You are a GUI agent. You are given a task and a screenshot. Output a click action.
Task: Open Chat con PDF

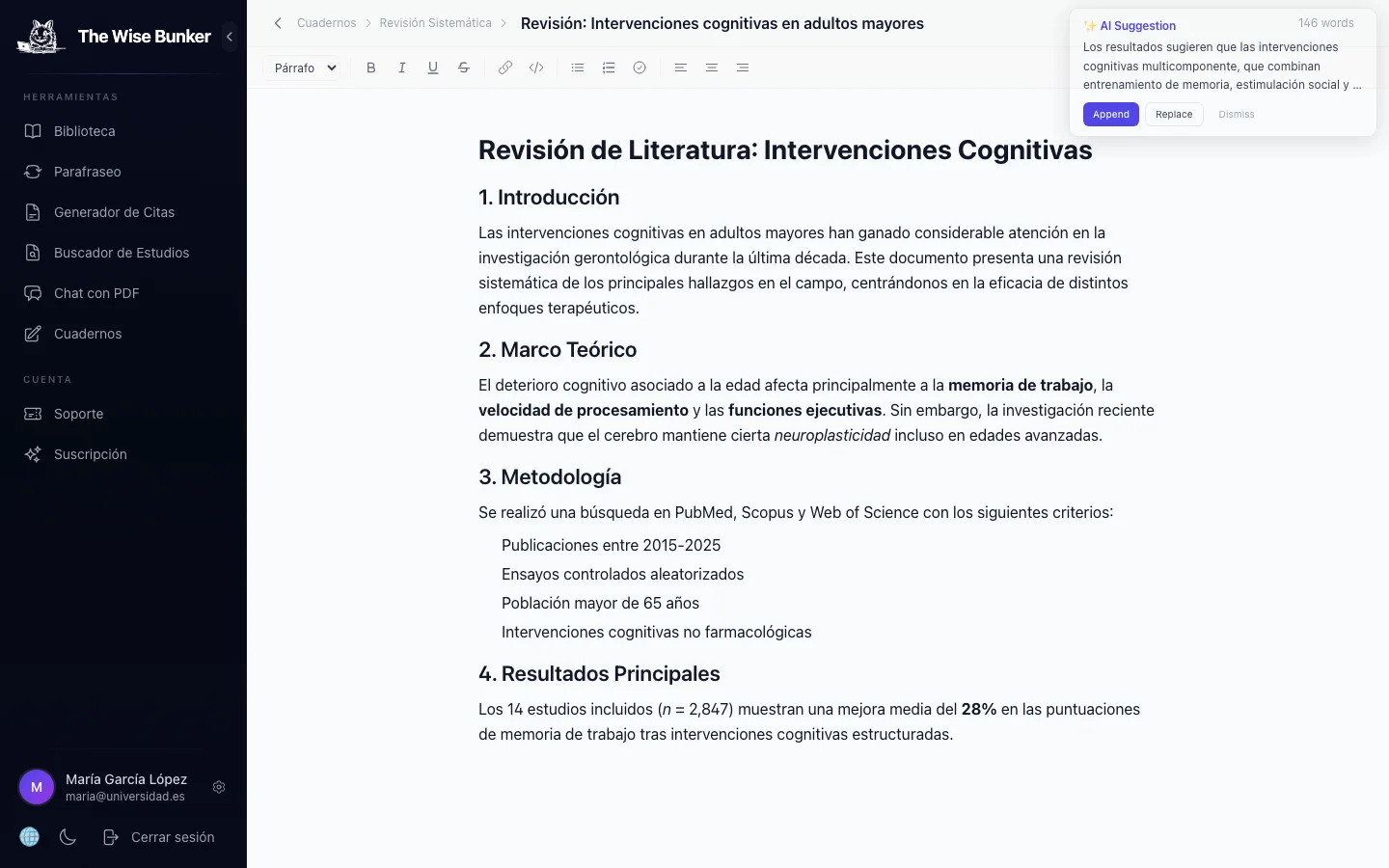coord(96,293)
